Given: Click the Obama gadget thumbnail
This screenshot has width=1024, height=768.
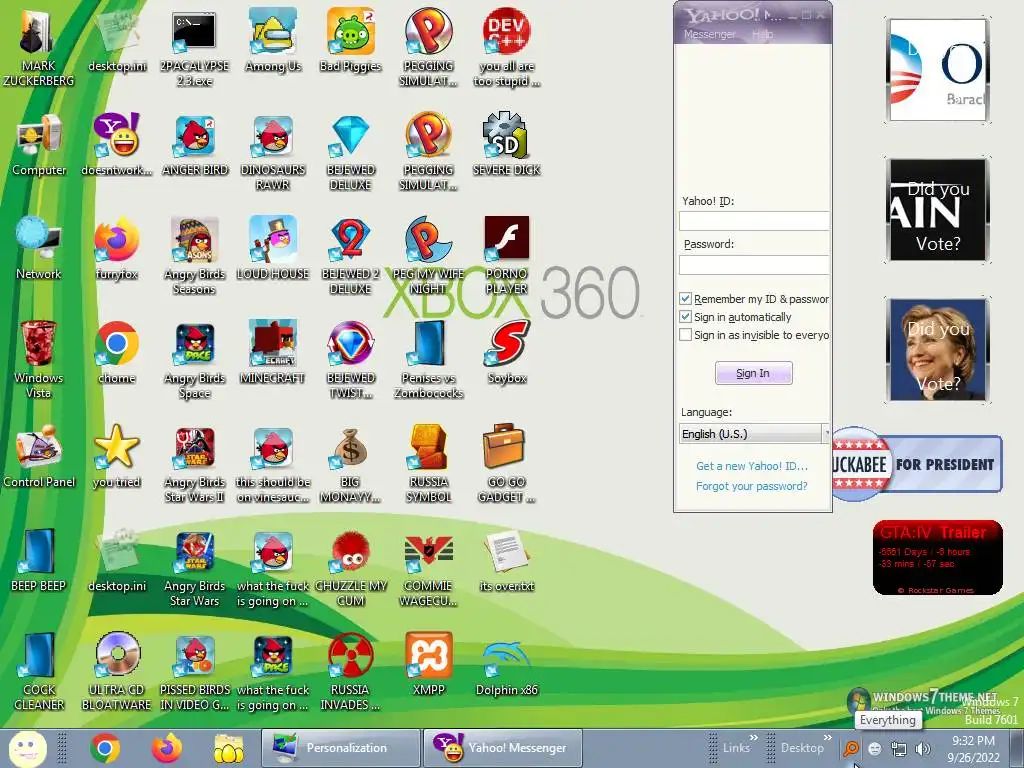Looking at the screenshot, I should (x=938, y=70).
